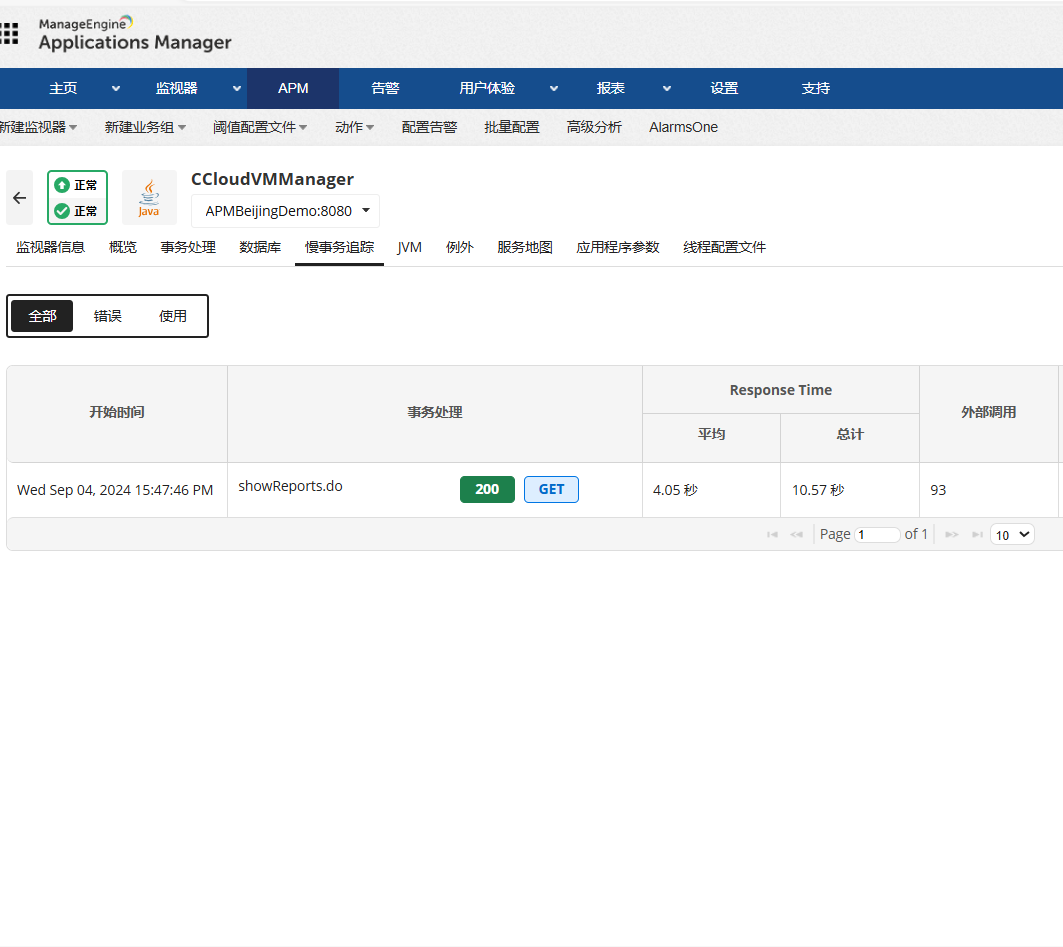1063x947 pixels.
Task: Click the green availability up status icon
Action: pyautogui.click(x=62, y=185)
